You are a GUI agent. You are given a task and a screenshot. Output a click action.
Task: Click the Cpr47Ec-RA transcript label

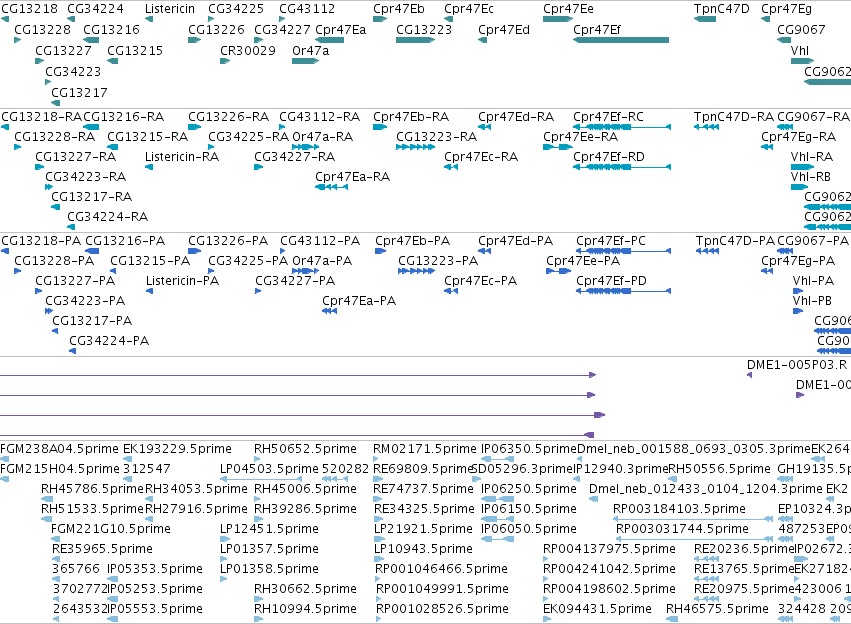pos(481,157)
